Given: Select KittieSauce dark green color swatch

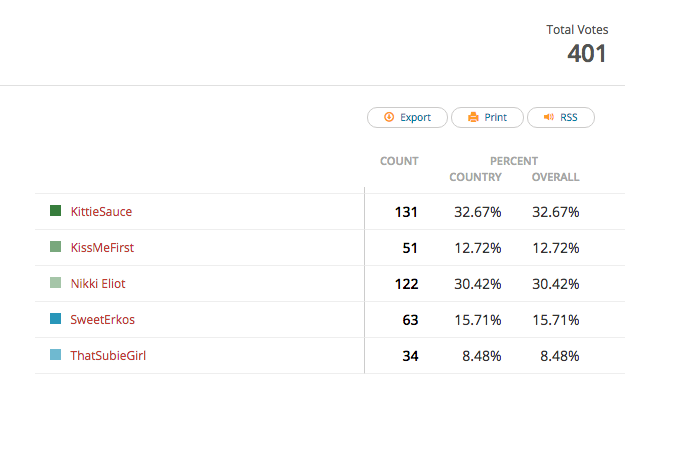Looking at the screenshot, I should click(x=55, y=210).
